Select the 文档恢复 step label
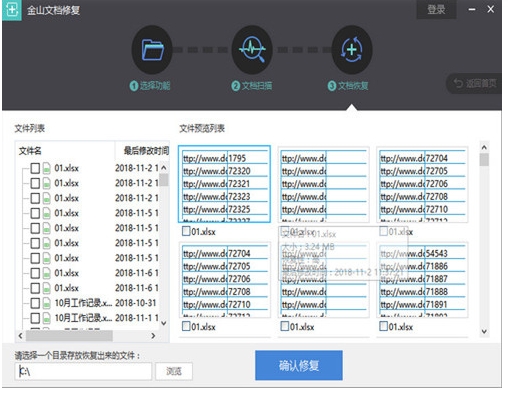This screenshot has width=508, height=393. [348, 86]
